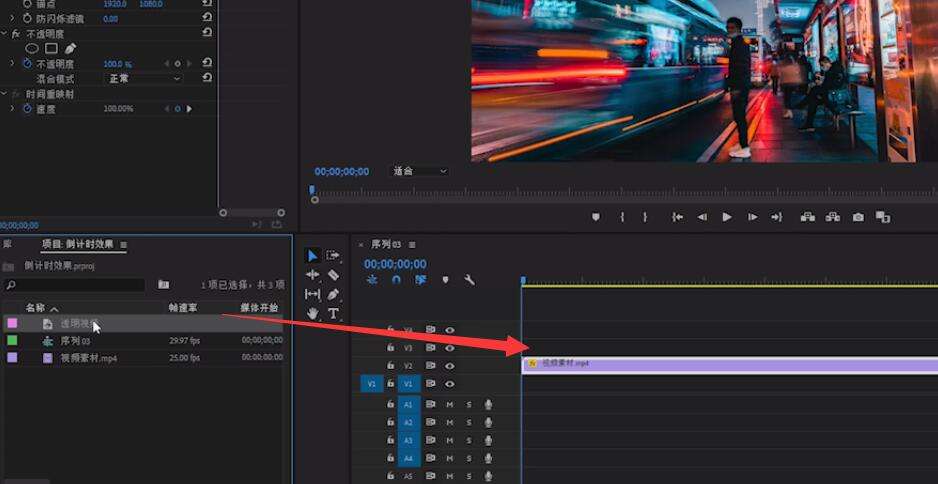Open the 混合模式 正常 dropdown
Viewport: 938px width, 484px height.
pyautogui.click(x=144, y=78)
